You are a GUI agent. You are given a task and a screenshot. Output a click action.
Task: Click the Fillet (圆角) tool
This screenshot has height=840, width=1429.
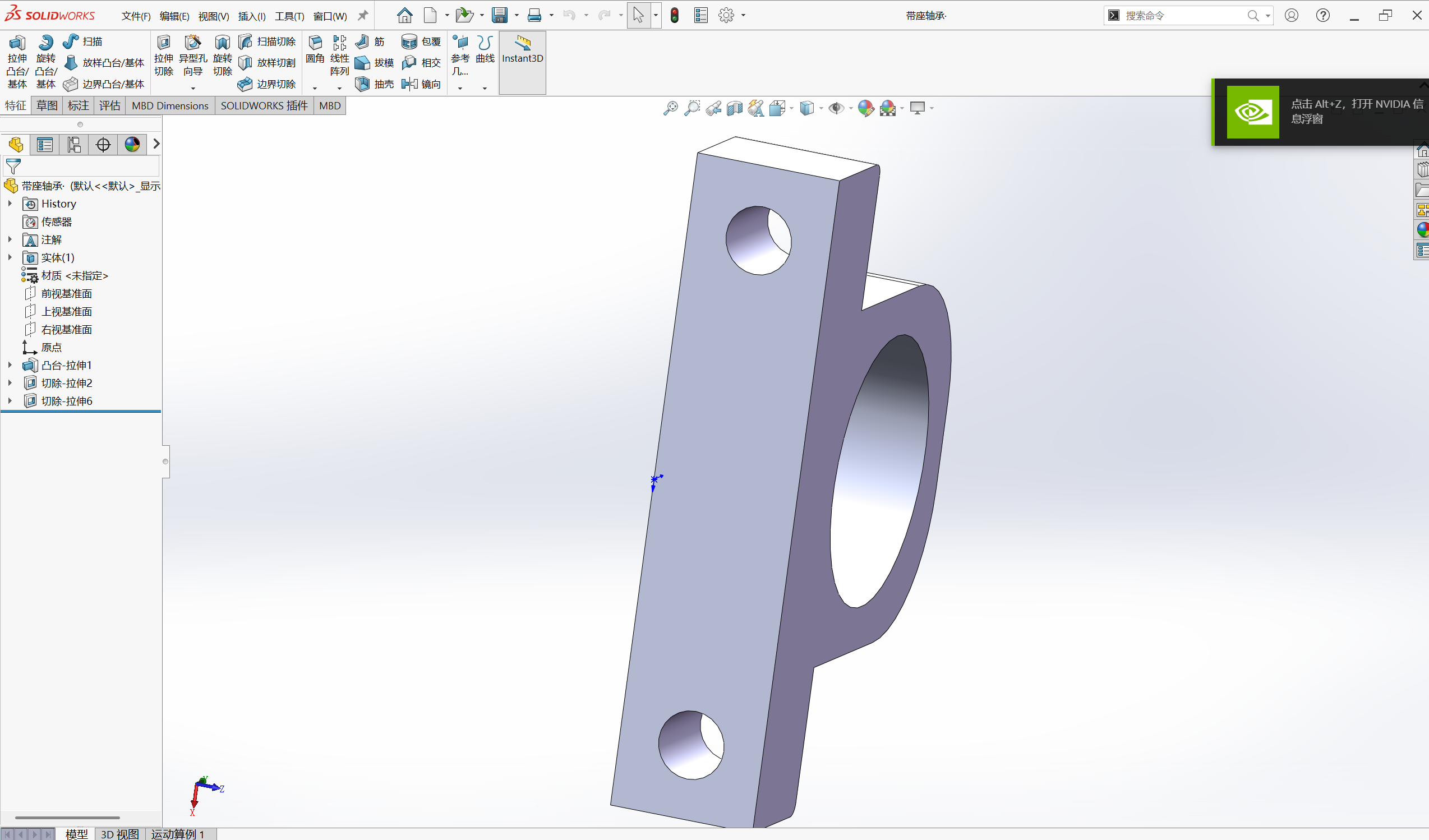[x=315, y=49]
